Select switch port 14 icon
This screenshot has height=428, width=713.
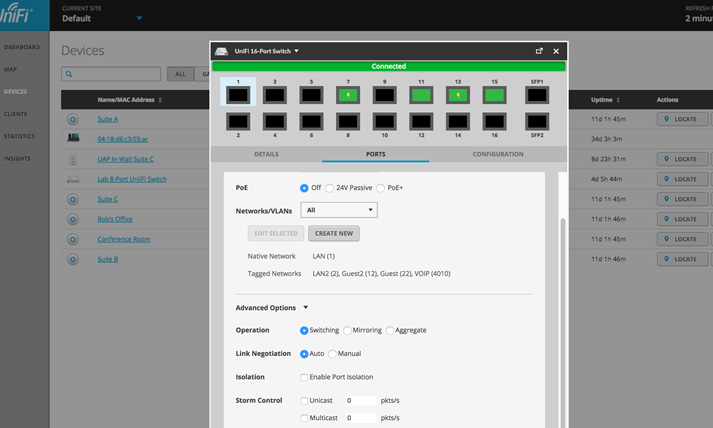coord(458,121)
